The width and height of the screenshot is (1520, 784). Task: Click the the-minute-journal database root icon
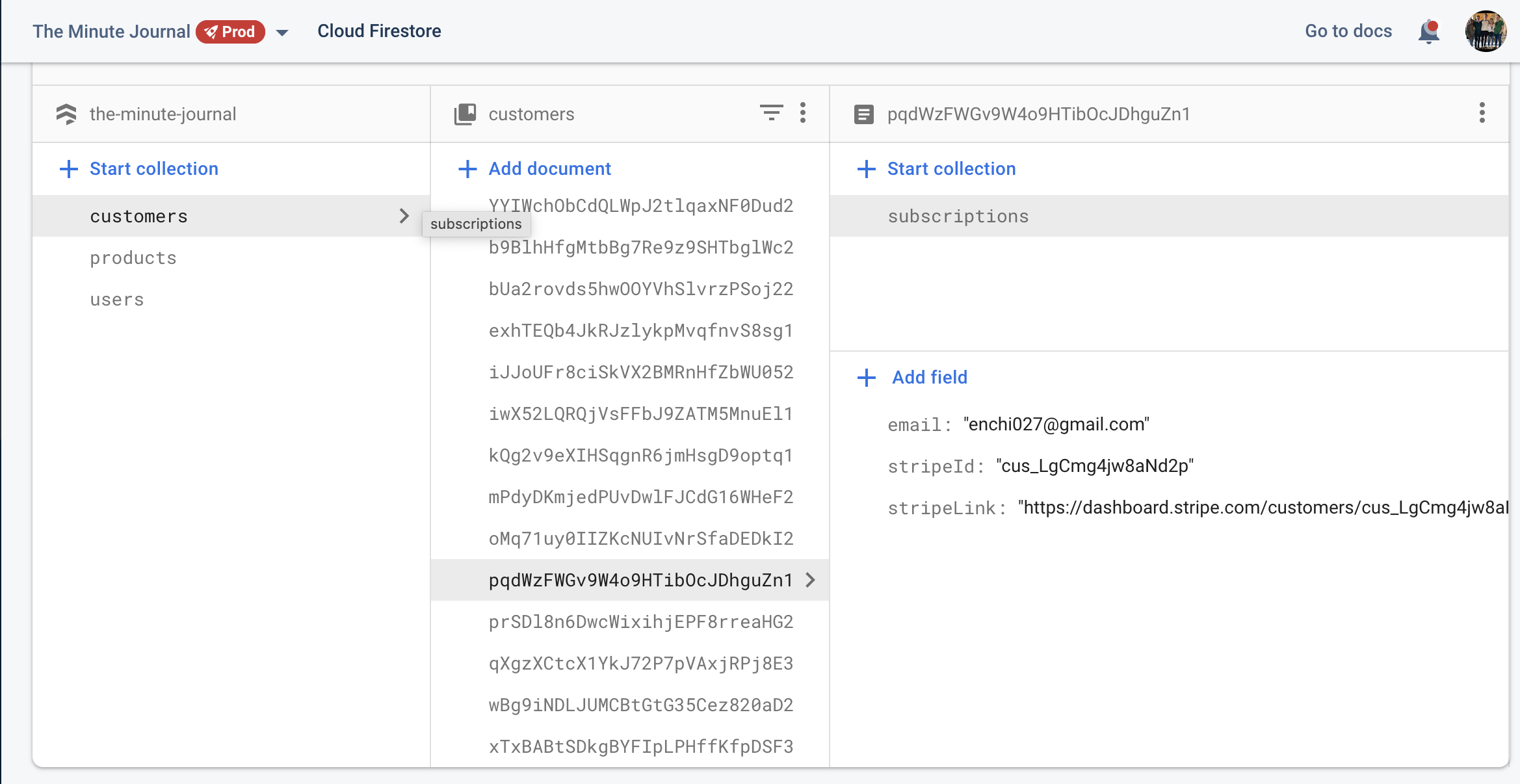(66, 114)
